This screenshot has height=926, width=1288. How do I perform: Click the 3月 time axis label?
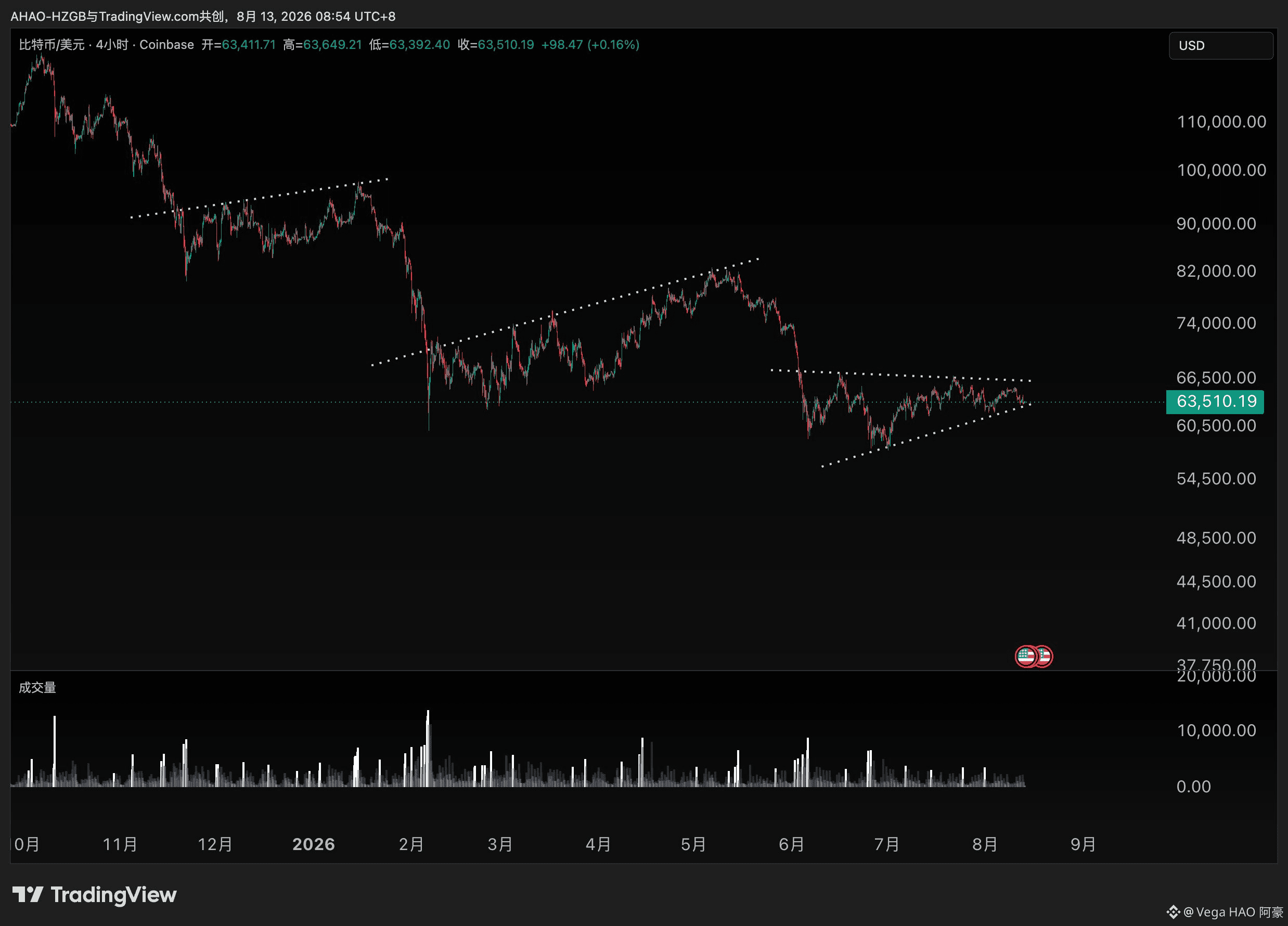click(x=500, y=844)
